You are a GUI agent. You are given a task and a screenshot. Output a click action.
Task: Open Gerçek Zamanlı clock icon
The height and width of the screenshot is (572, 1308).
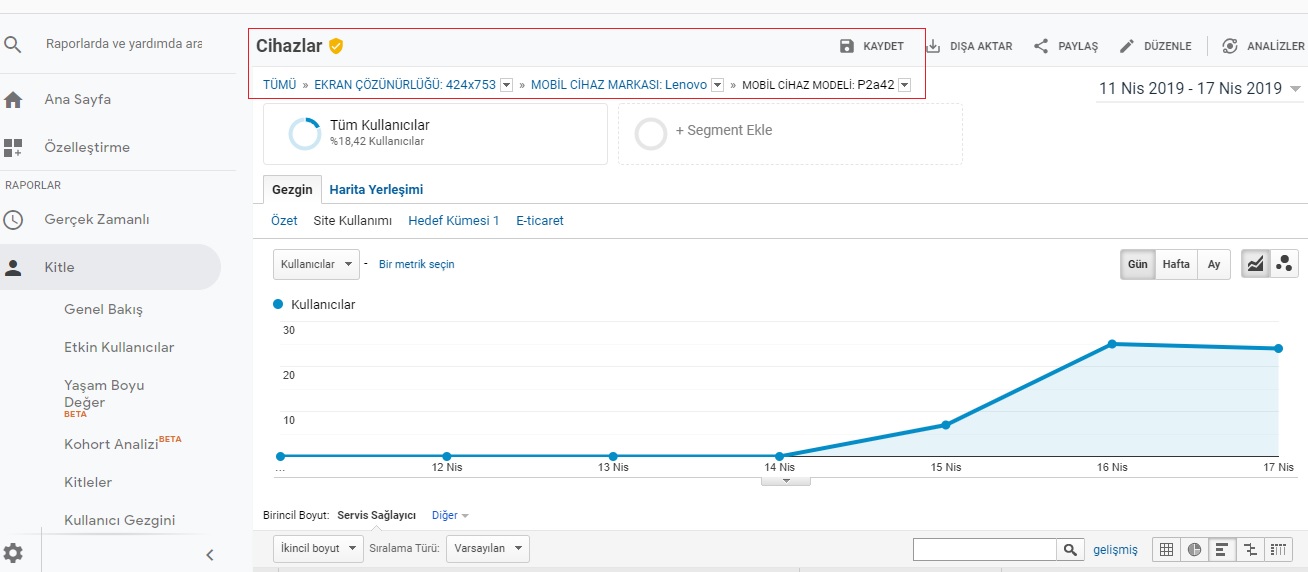pyautogui.click(x=13, y=220)
